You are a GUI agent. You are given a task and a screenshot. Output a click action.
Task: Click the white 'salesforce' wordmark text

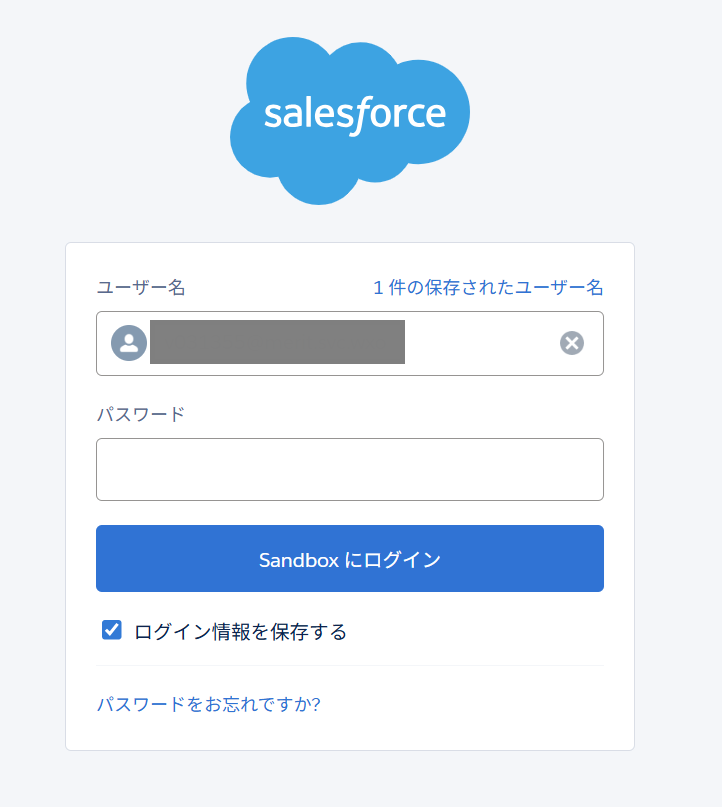tap(354, 113)
